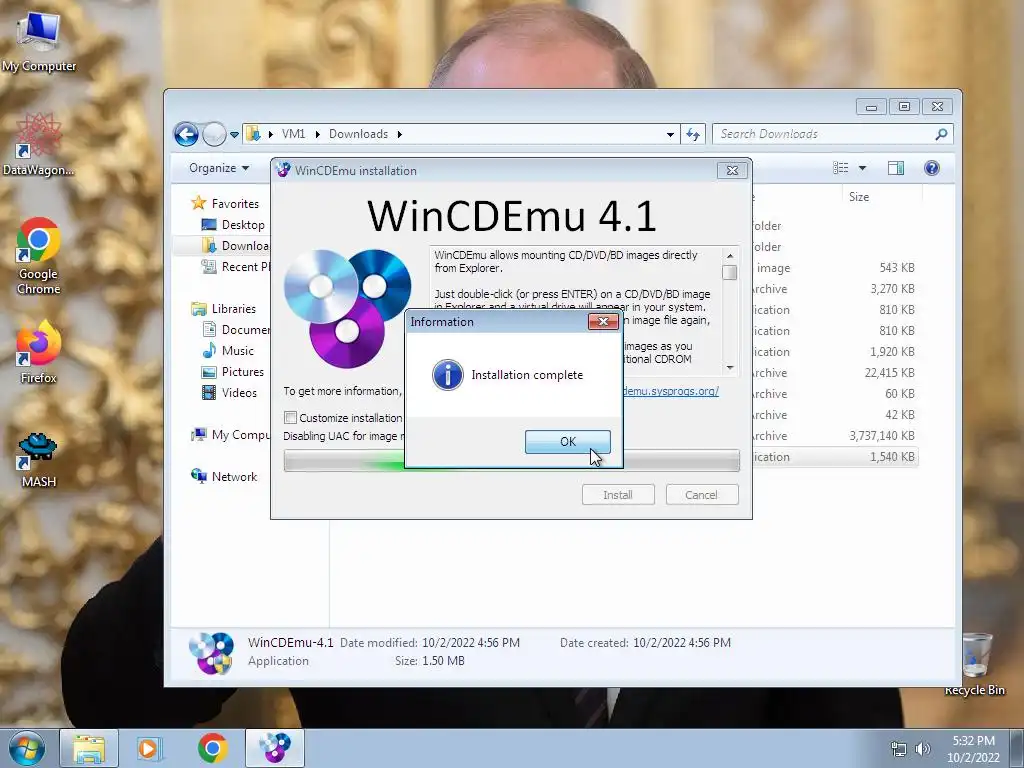Screen dimensions: 1024x768
Task: Open MASH desktop shortcut
Action: click(39, 460)
